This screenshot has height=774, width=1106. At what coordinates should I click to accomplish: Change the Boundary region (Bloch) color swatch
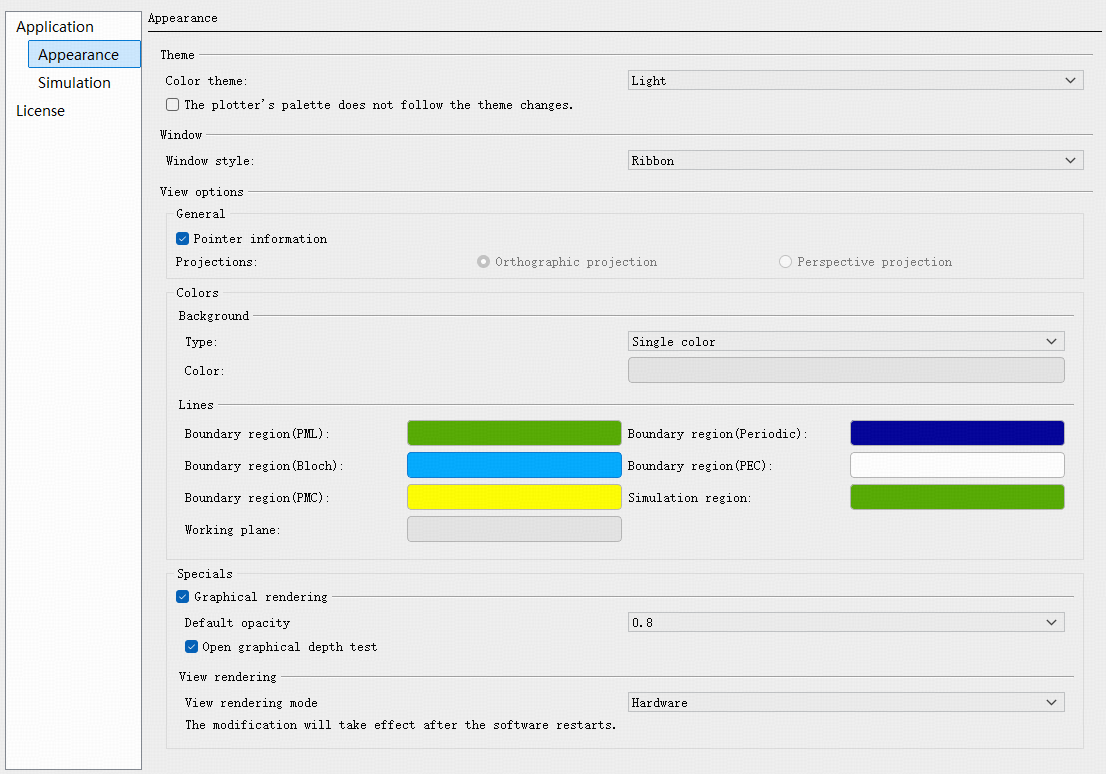pos(514,465)
